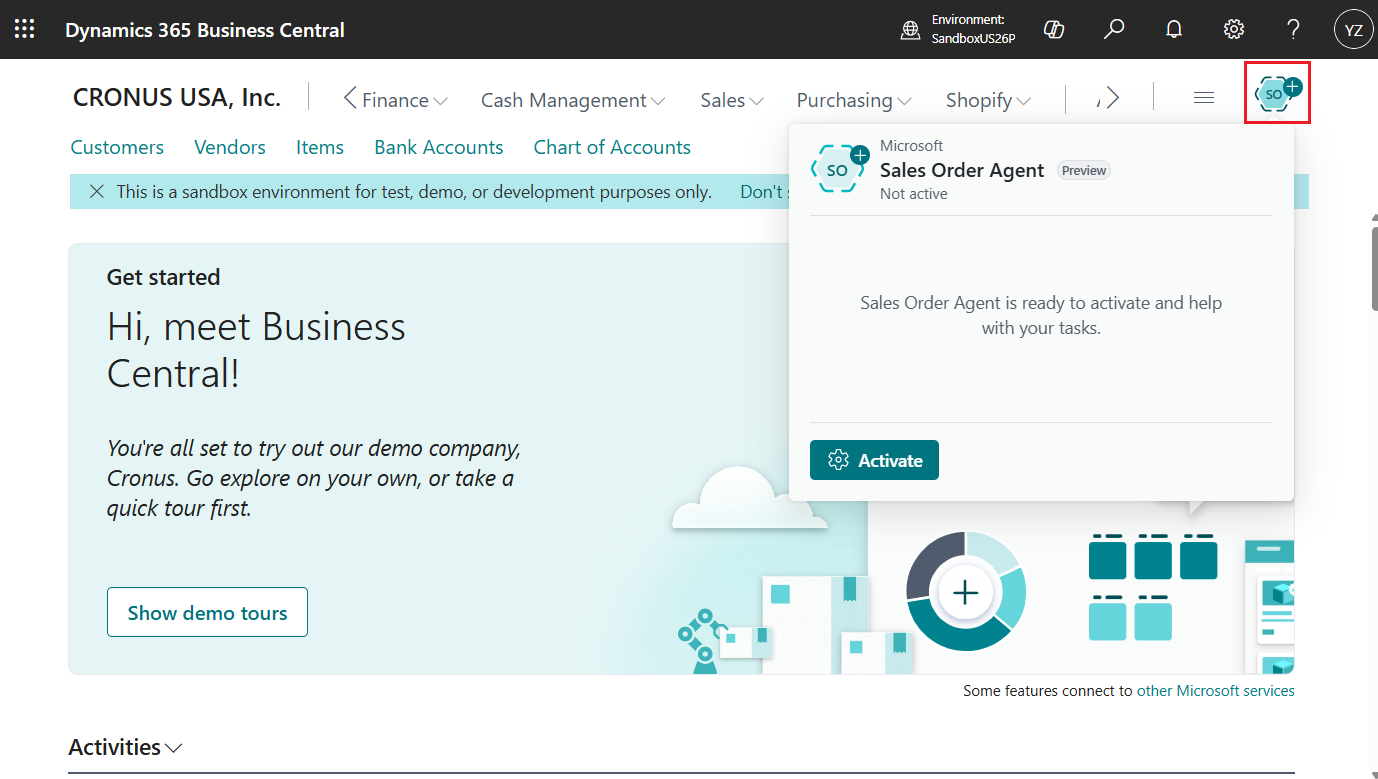Toggle the Sales Order Agent icon
Screen dimensions: 1378x779
(x=1277, y=93)
